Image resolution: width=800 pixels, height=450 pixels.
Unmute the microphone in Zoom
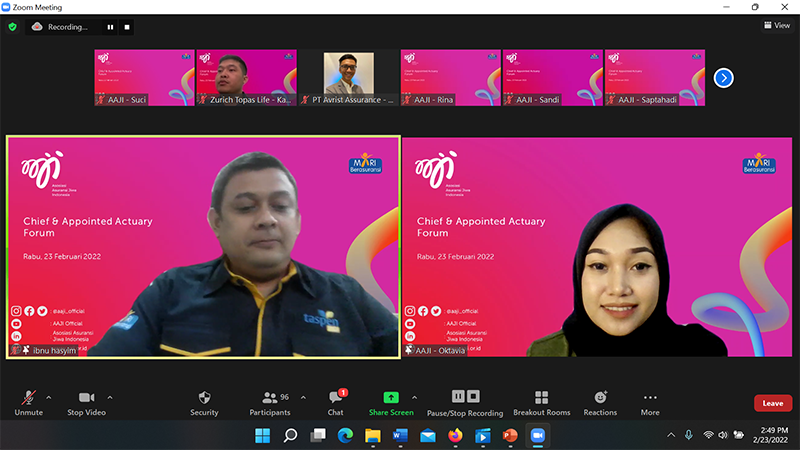click(x=29, y=403)
